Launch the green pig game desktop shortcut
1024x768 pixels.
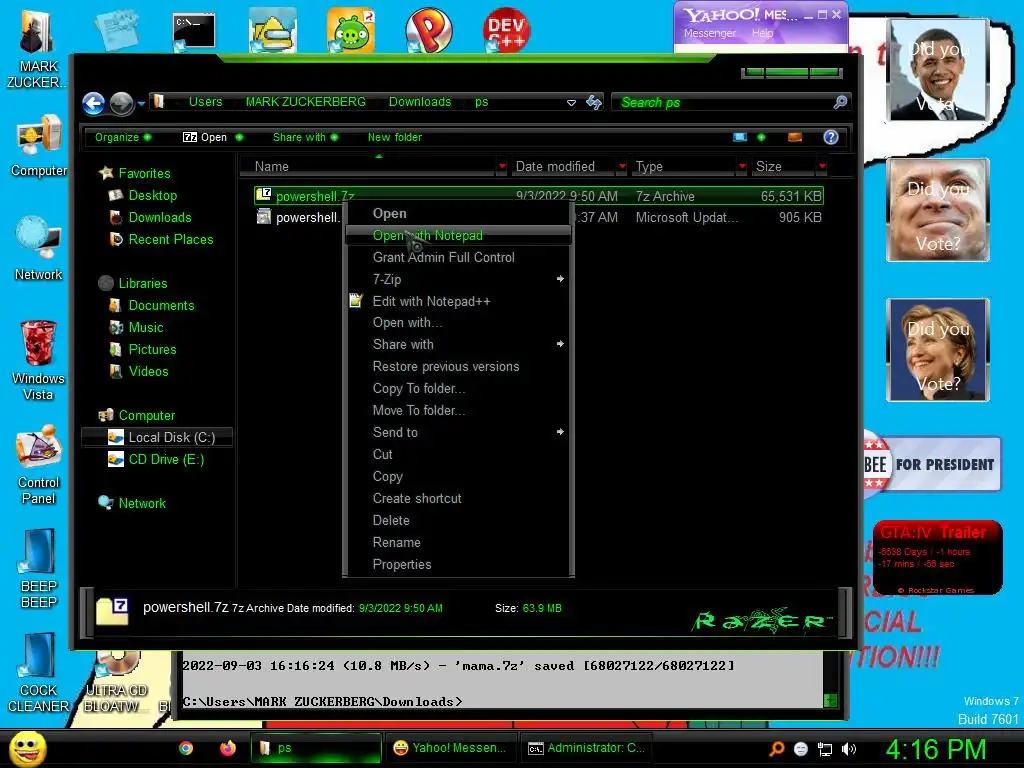351,30
